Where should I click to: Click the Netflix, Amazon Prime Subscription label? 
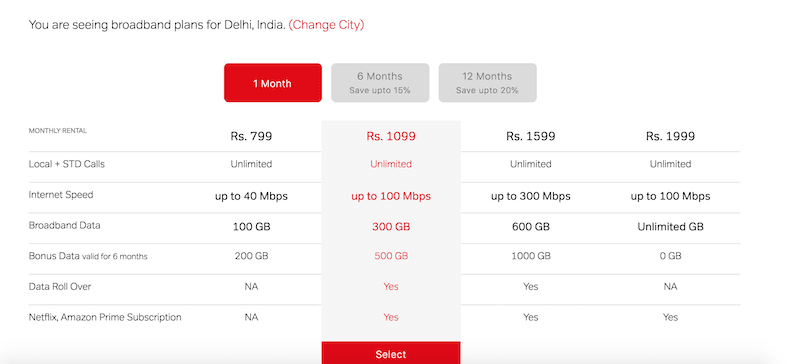[x=105, y=317]
